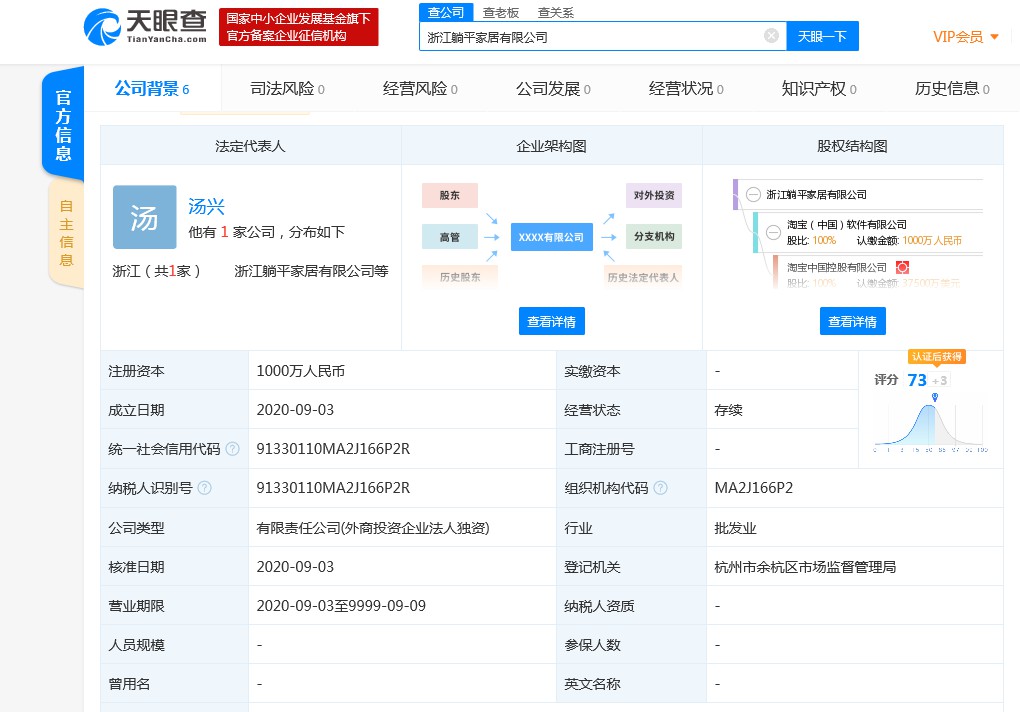Show help for 纳税人识别号
This screenshot has height=712, width=1020.
204,488
